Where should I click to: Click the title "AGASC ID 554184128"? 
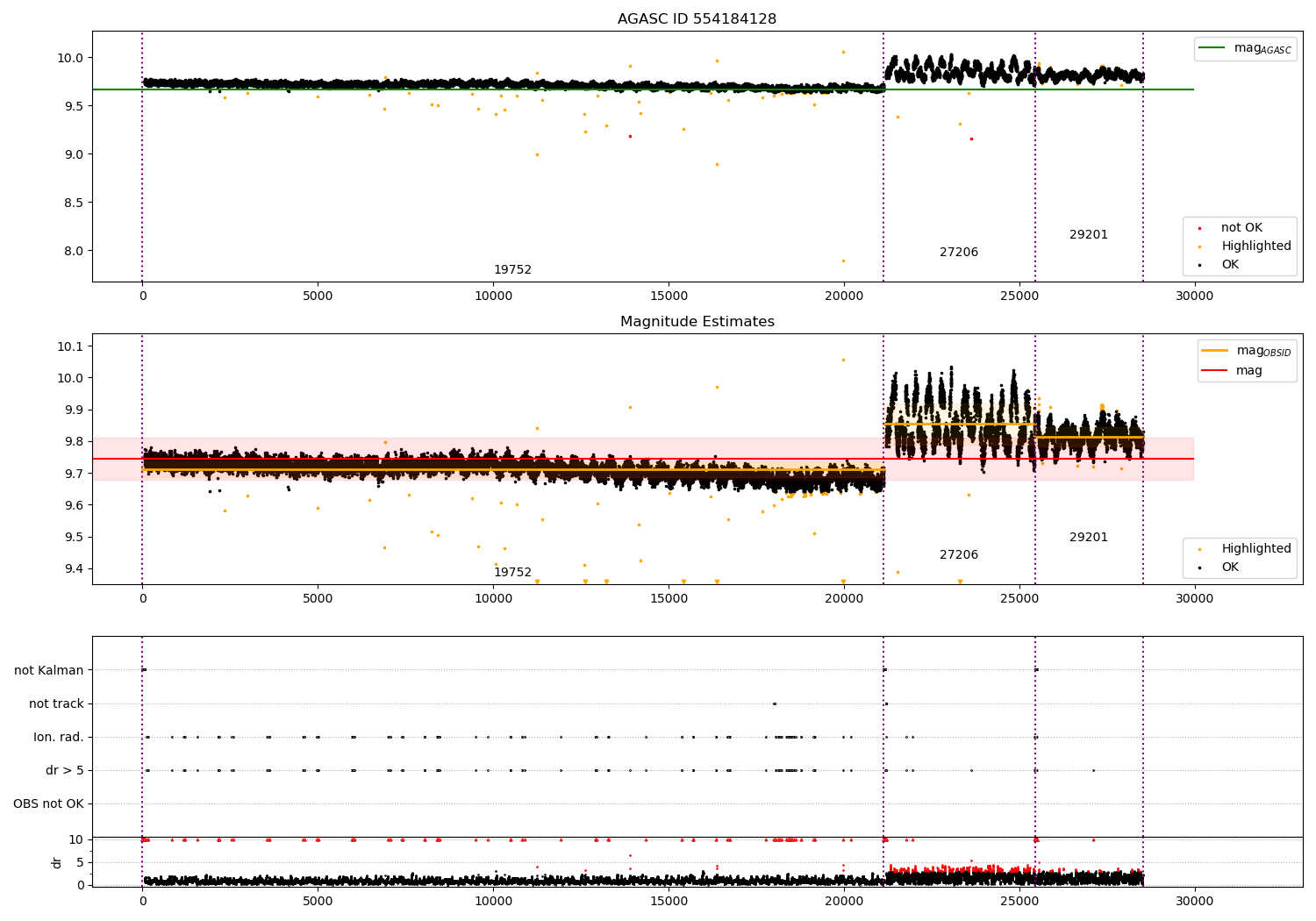point(697,18)
